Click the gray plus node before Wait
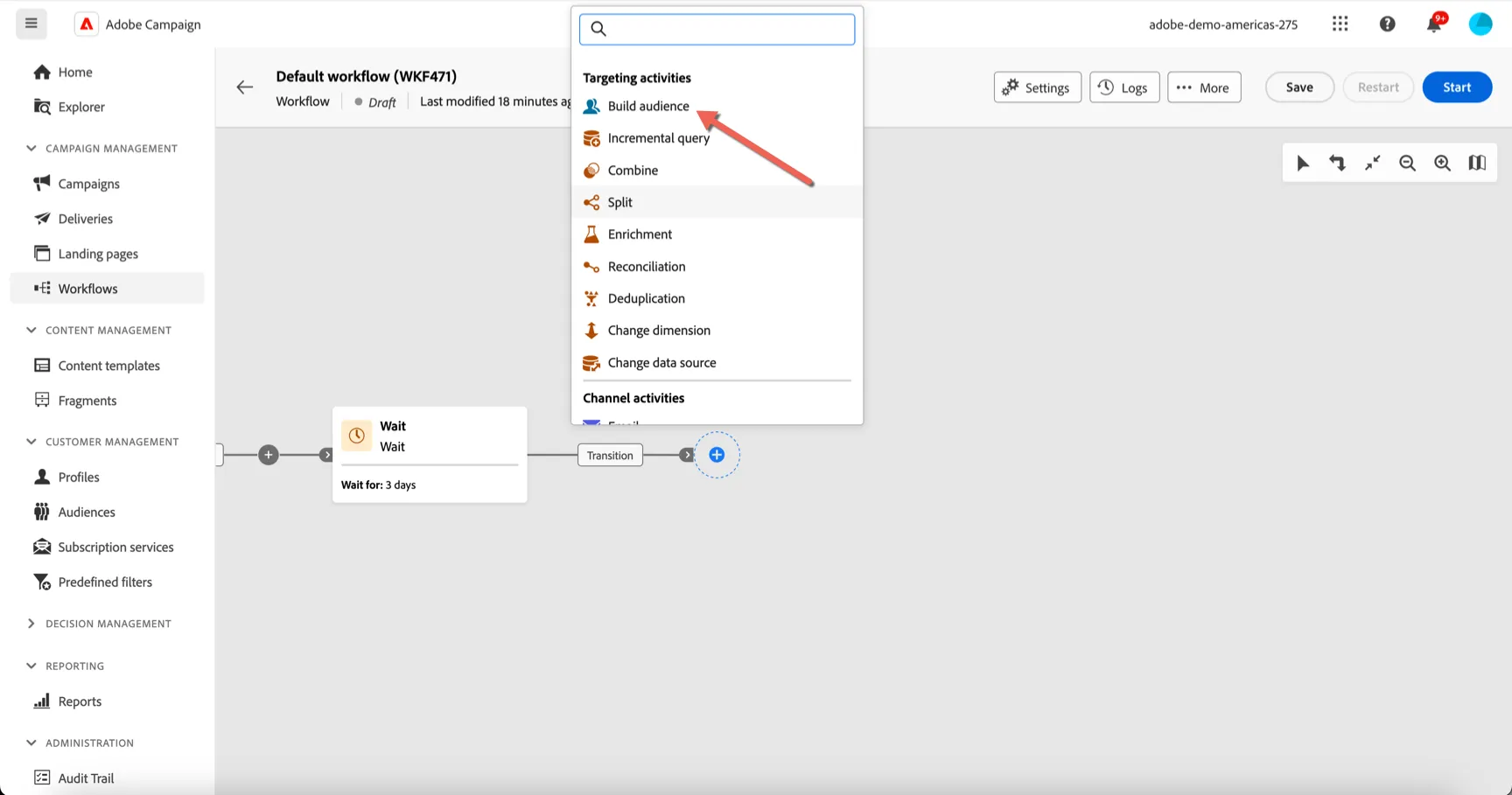The height and width of the screenshot is (795, 1512). click(269, 455)
